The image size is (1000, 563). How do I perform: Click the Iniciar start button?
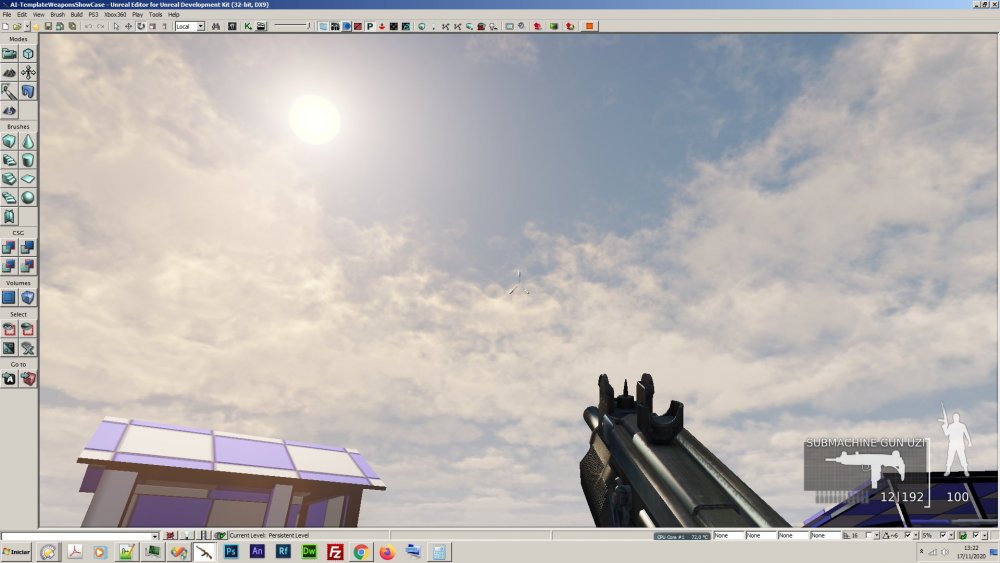[17, 552]
